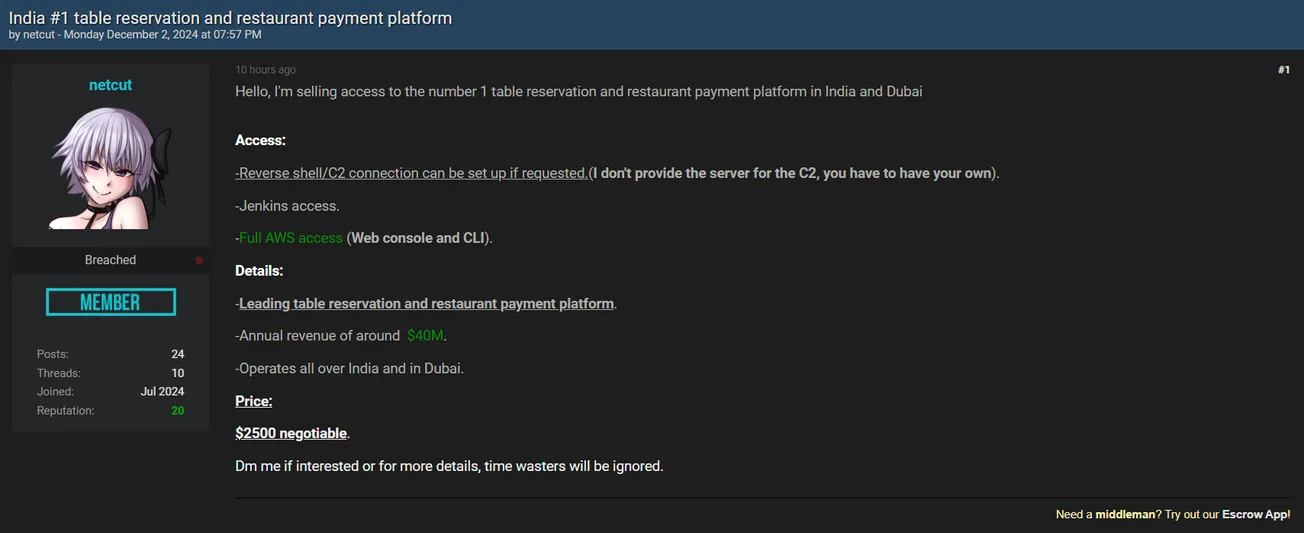Click the bold middleman text
Screen dimensions: 1304x533
point(1125,514)
